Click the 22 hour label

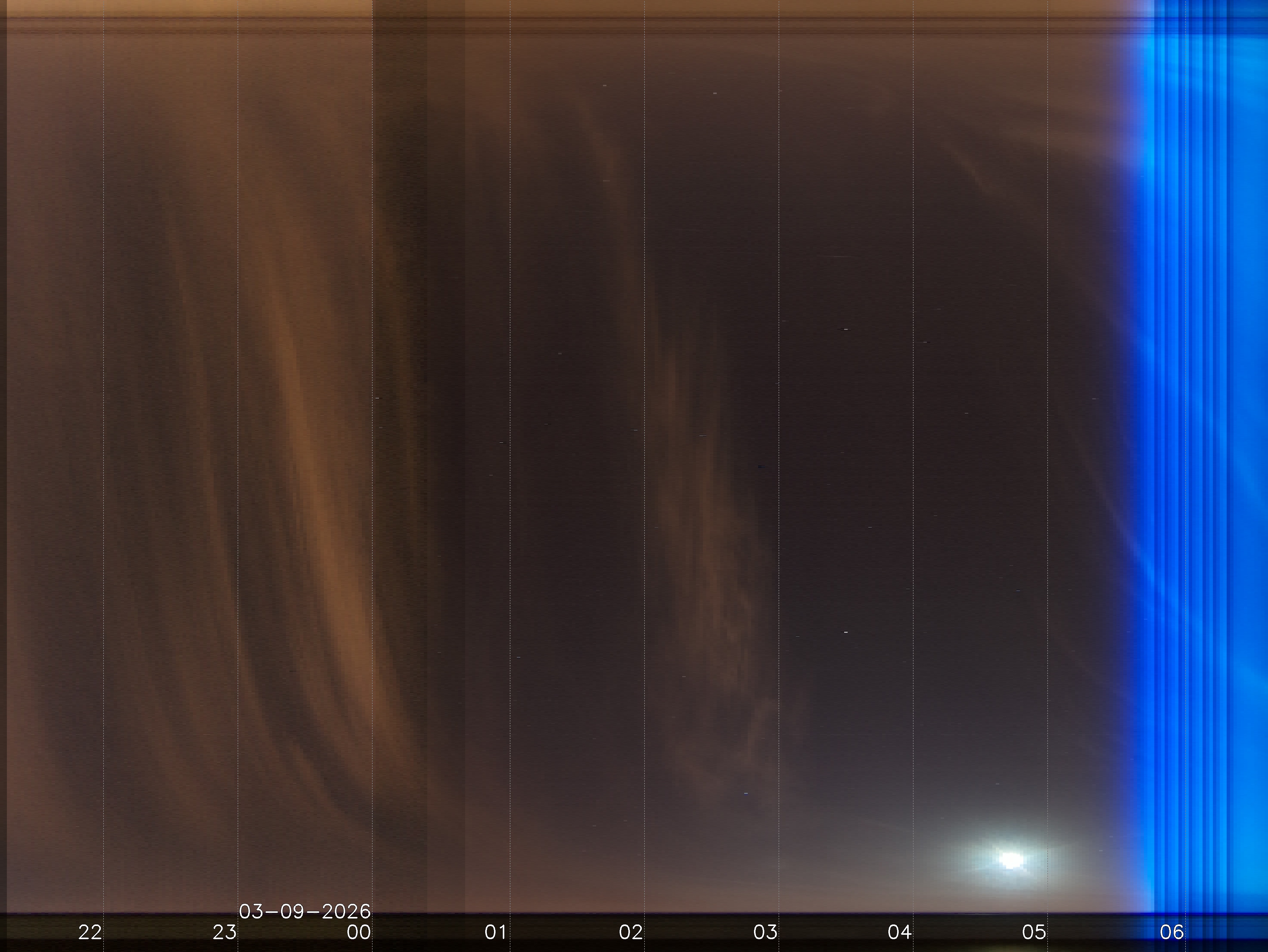click(x=90, y=932)
